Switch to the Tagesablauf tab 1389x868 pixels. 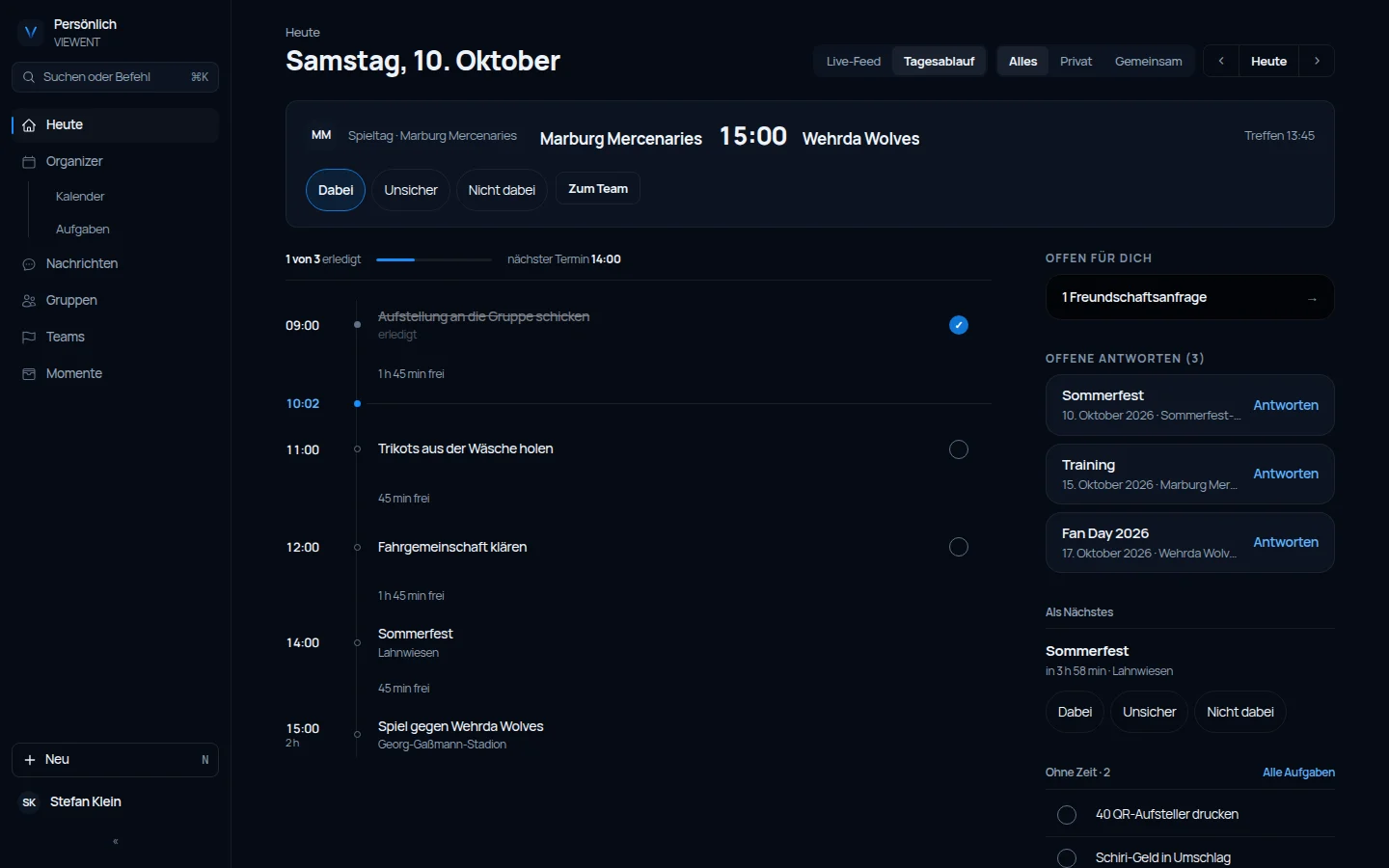[939, 61]
